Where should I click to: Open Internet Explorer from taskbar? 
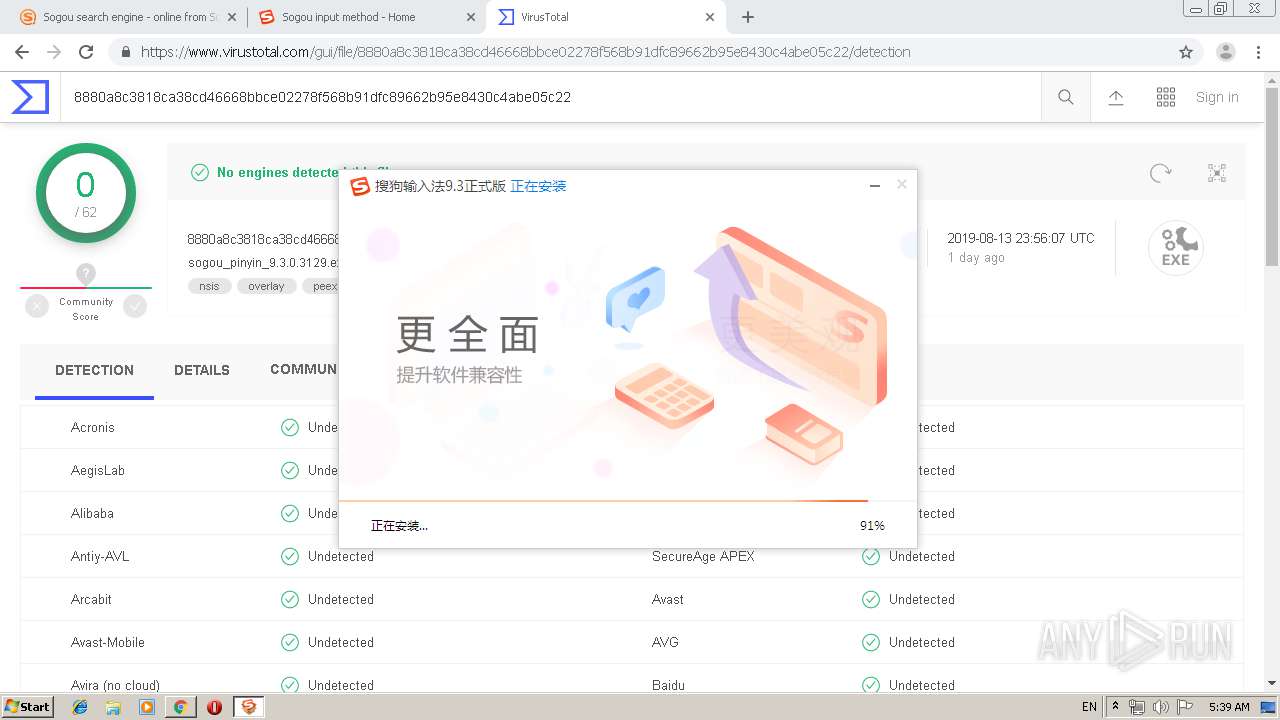coord(80,707)
